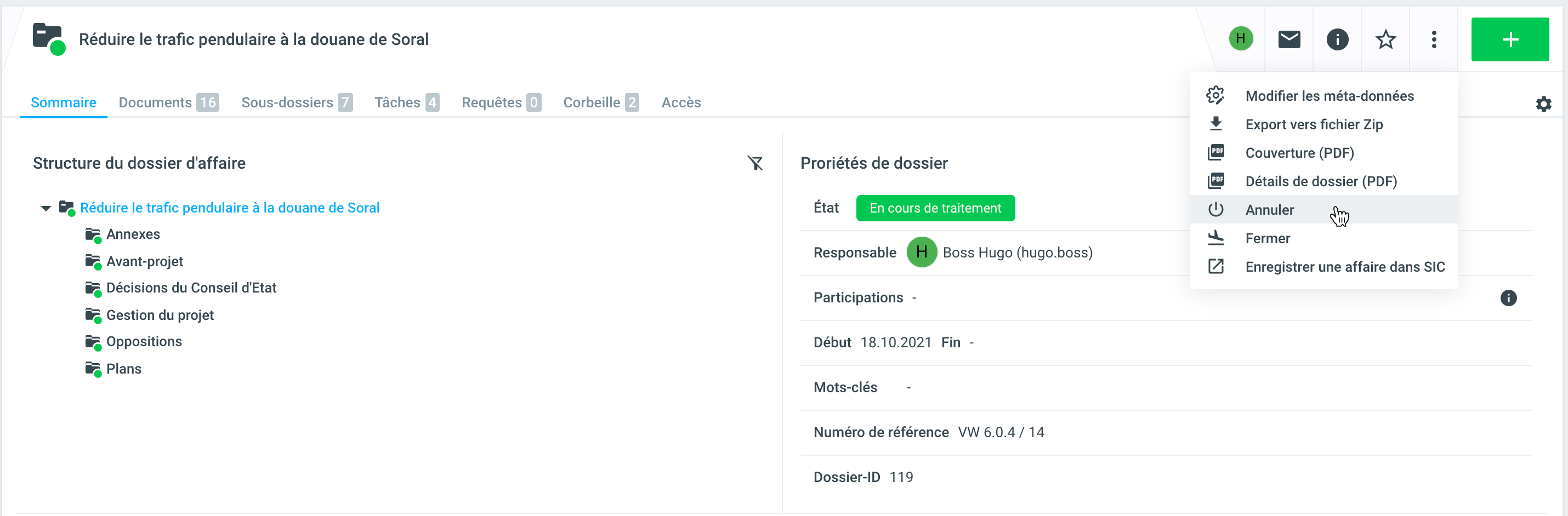Open the Tâches tab
Screen dimensions: 1568x516
406,102
